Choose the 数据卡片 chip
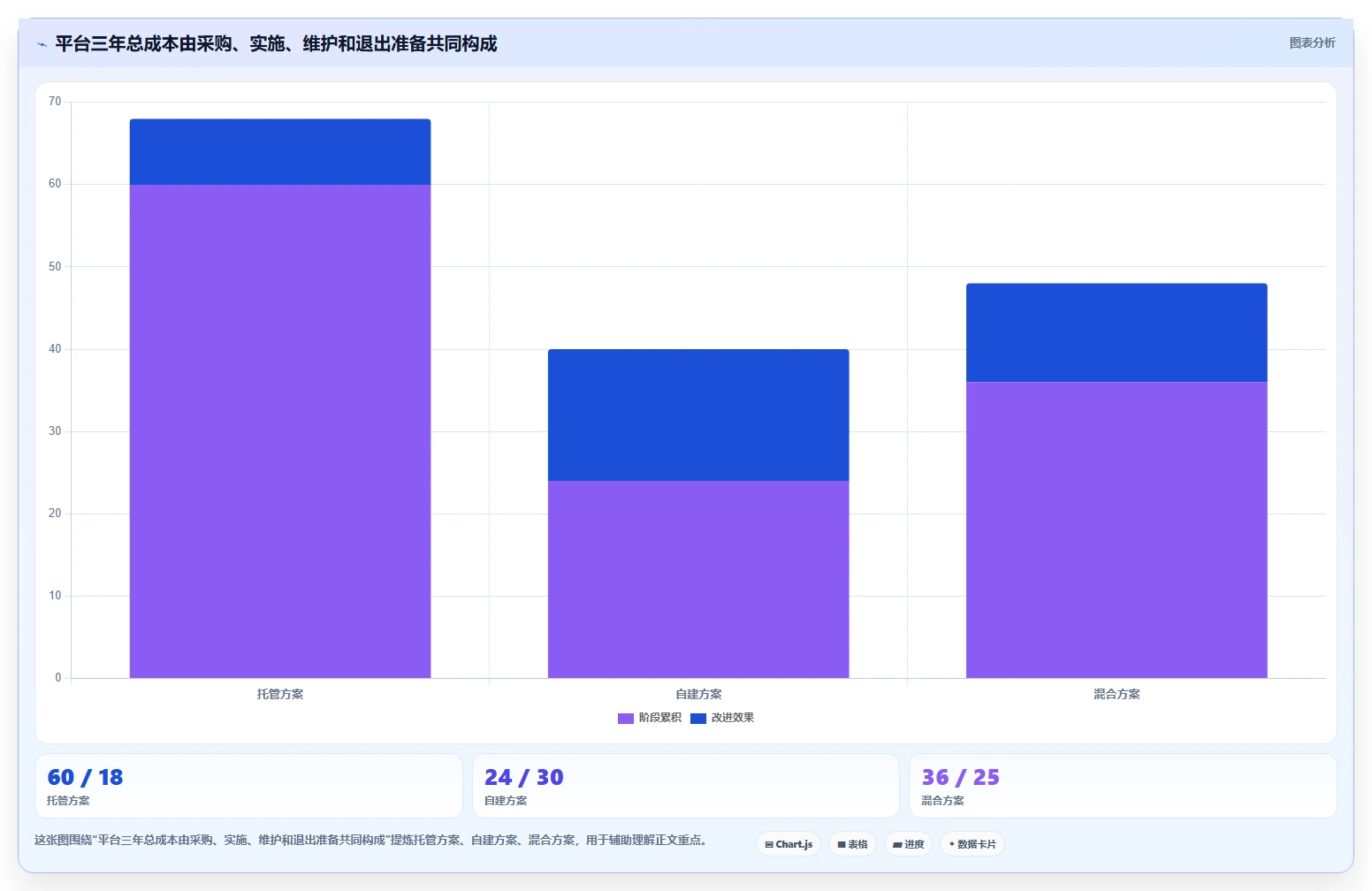Viewport: 1372px width, 891px height. [x=972, y=844]
